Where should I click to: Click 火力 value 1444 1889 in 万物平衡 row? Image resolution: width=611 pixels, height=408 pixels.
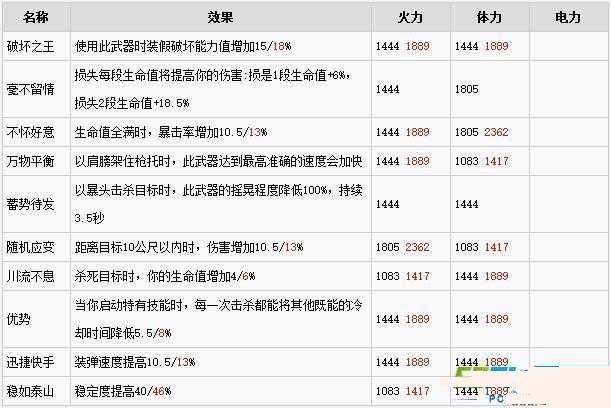pyautogui.click(x=403, y=161)
